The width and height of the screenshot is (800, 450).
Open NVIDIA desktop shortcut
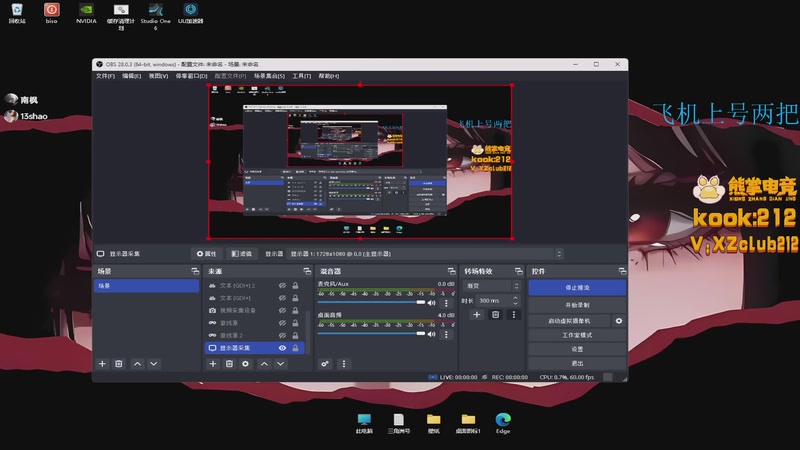click(86, 14)
